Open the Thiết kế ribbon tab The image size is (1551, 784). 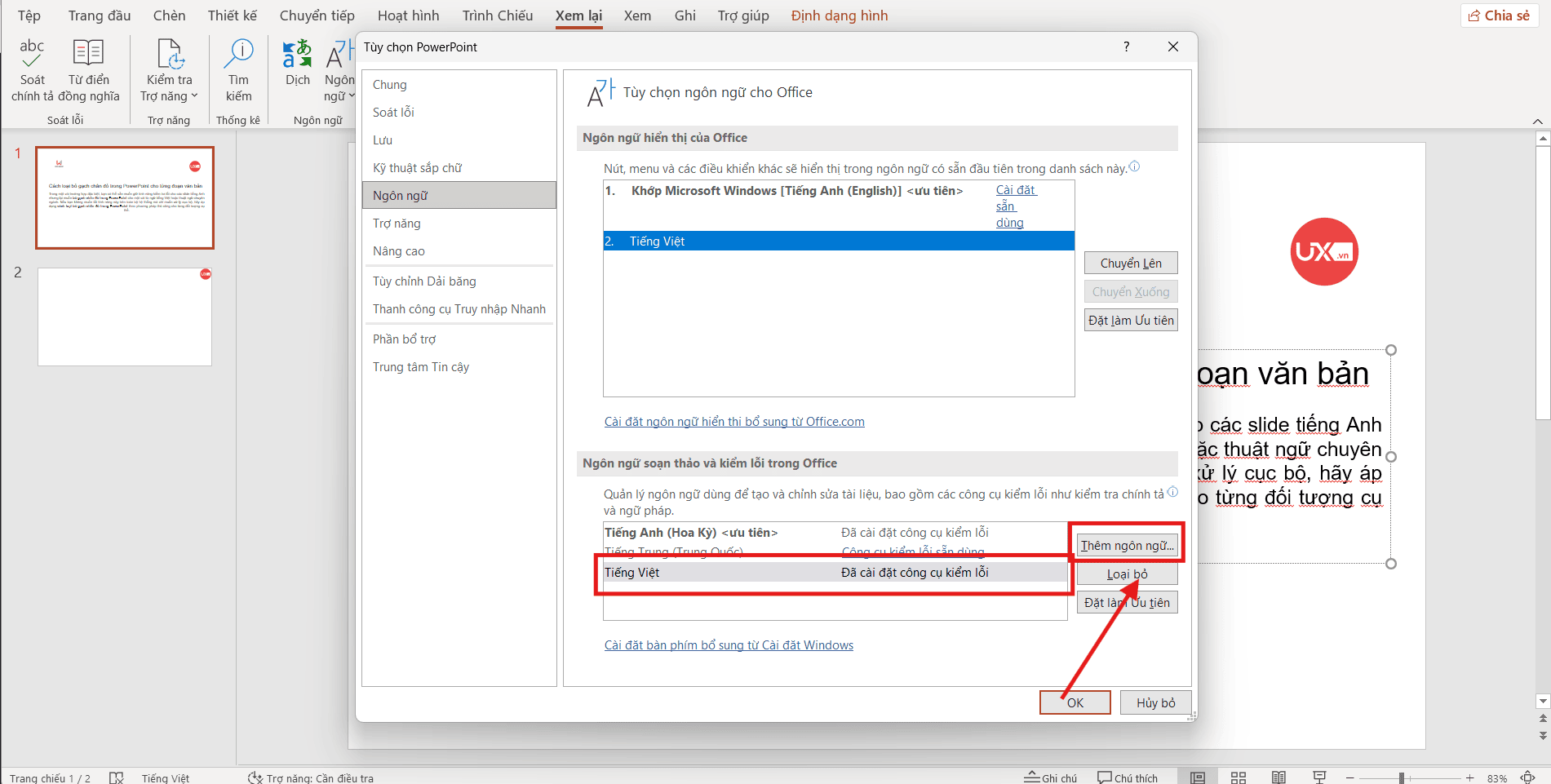coord(232,16)
